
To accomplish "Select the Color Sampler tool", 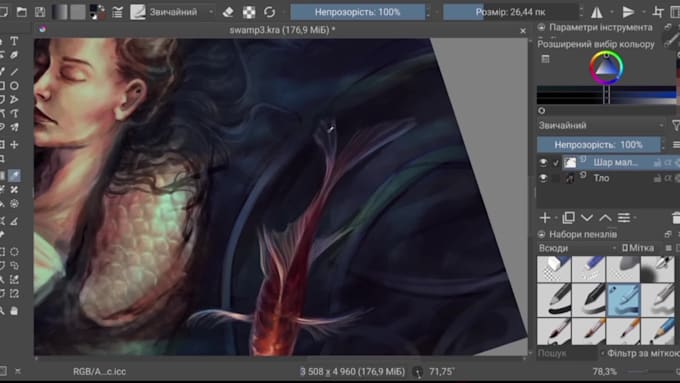I will coord(14,176).
